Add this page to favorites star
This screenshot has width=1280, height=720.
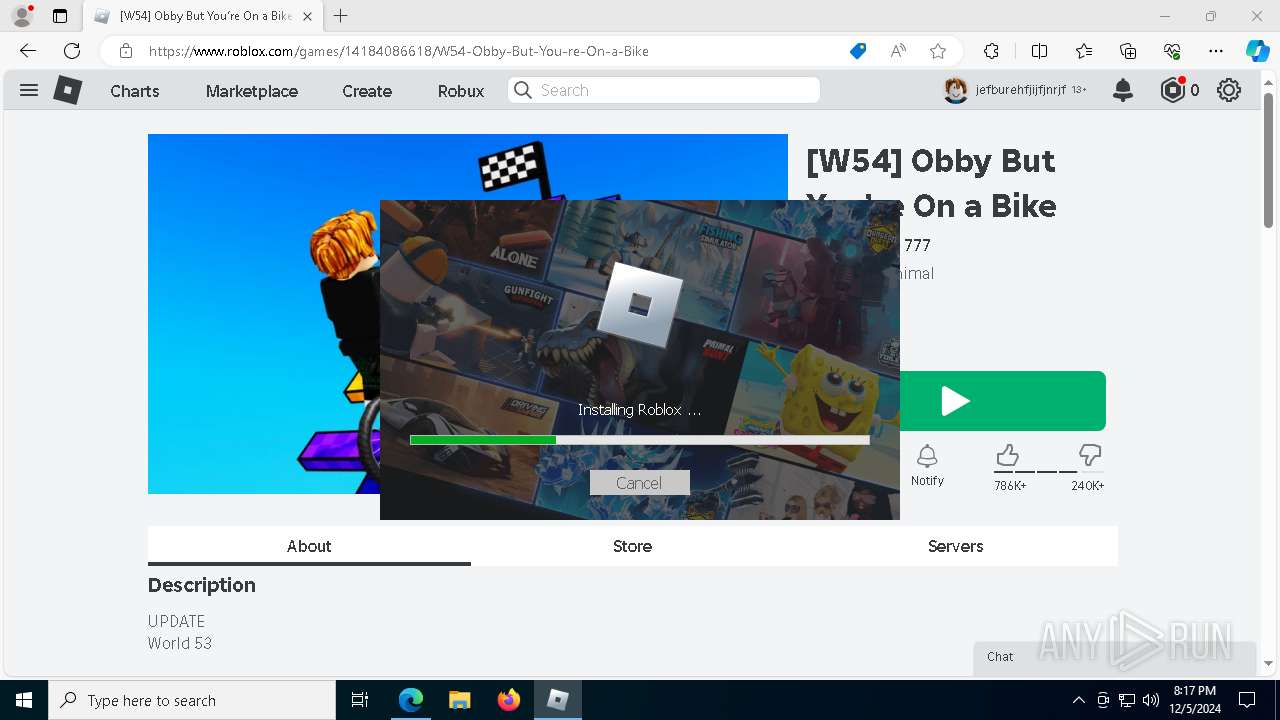tap(938, 51)
